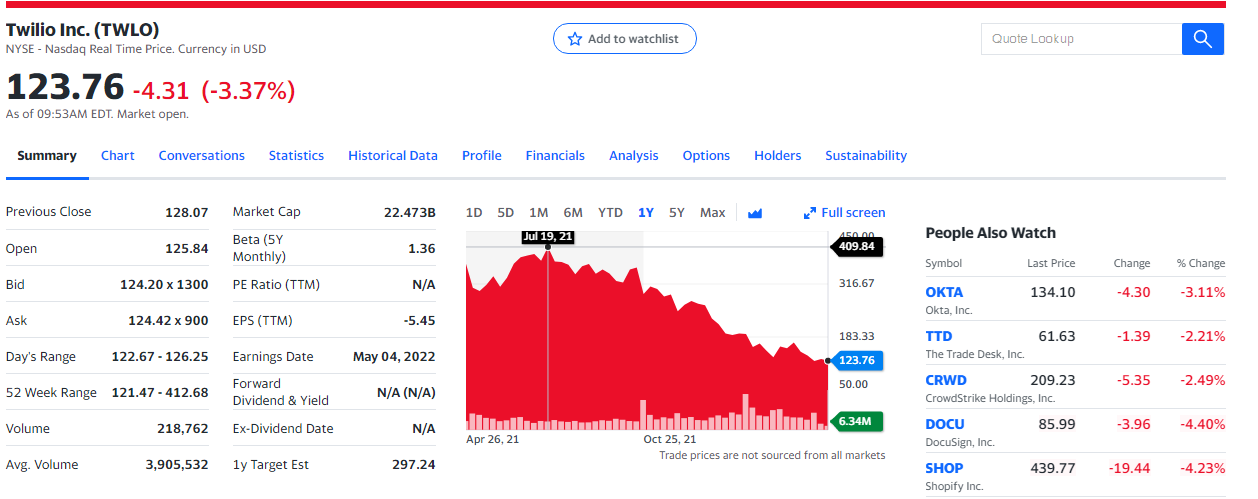1258x499 pixels.
Task: Click the mountain chart type icon
Action: click(x=755, y=213)
